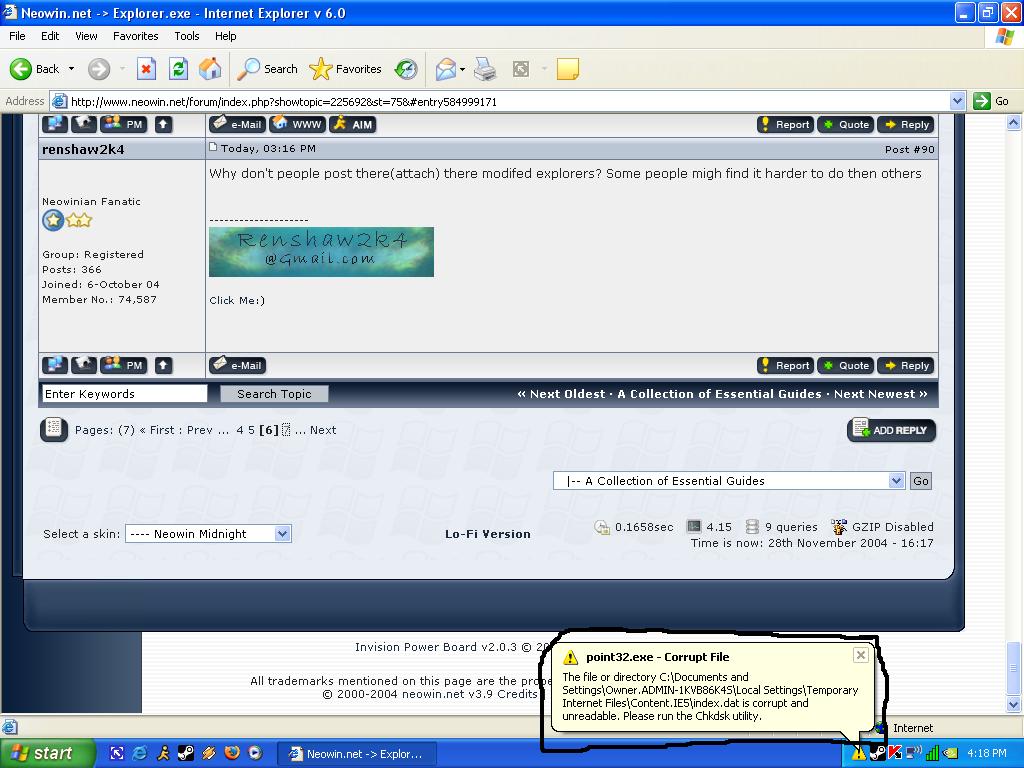Click inside the Enter Keywords search field
Viewport: 1024px width, 768px height.
point(122,393)
